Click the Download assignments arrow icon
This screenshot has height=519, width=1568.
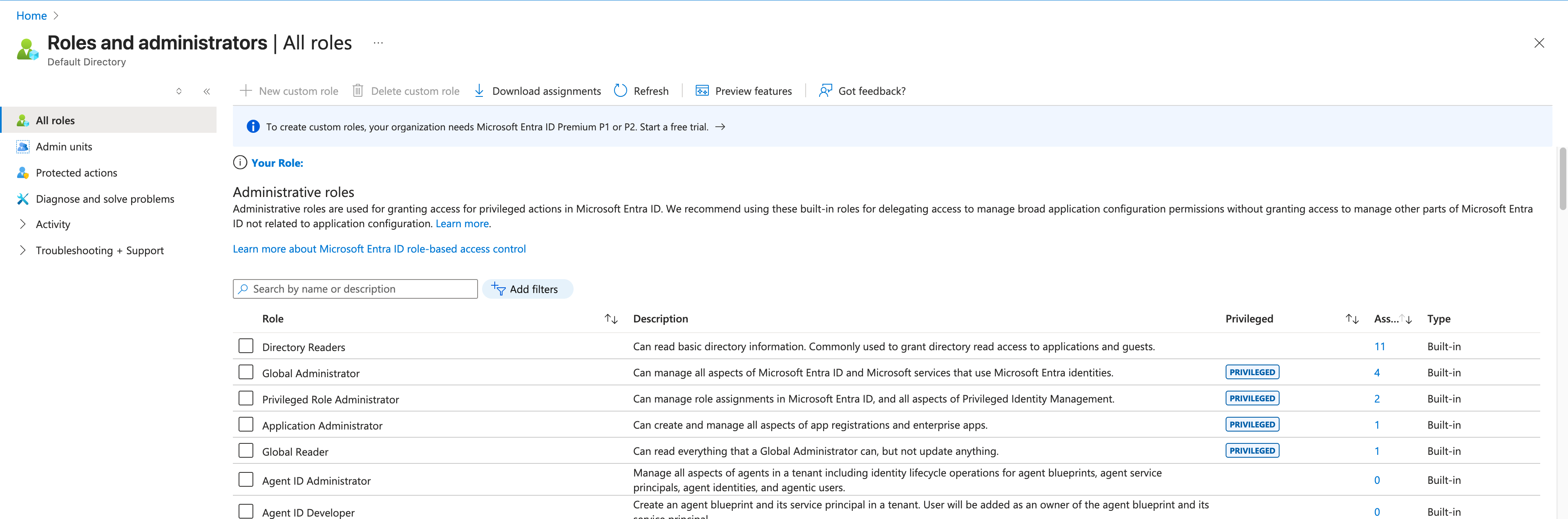pyautogui.click(x=479, y=91)
